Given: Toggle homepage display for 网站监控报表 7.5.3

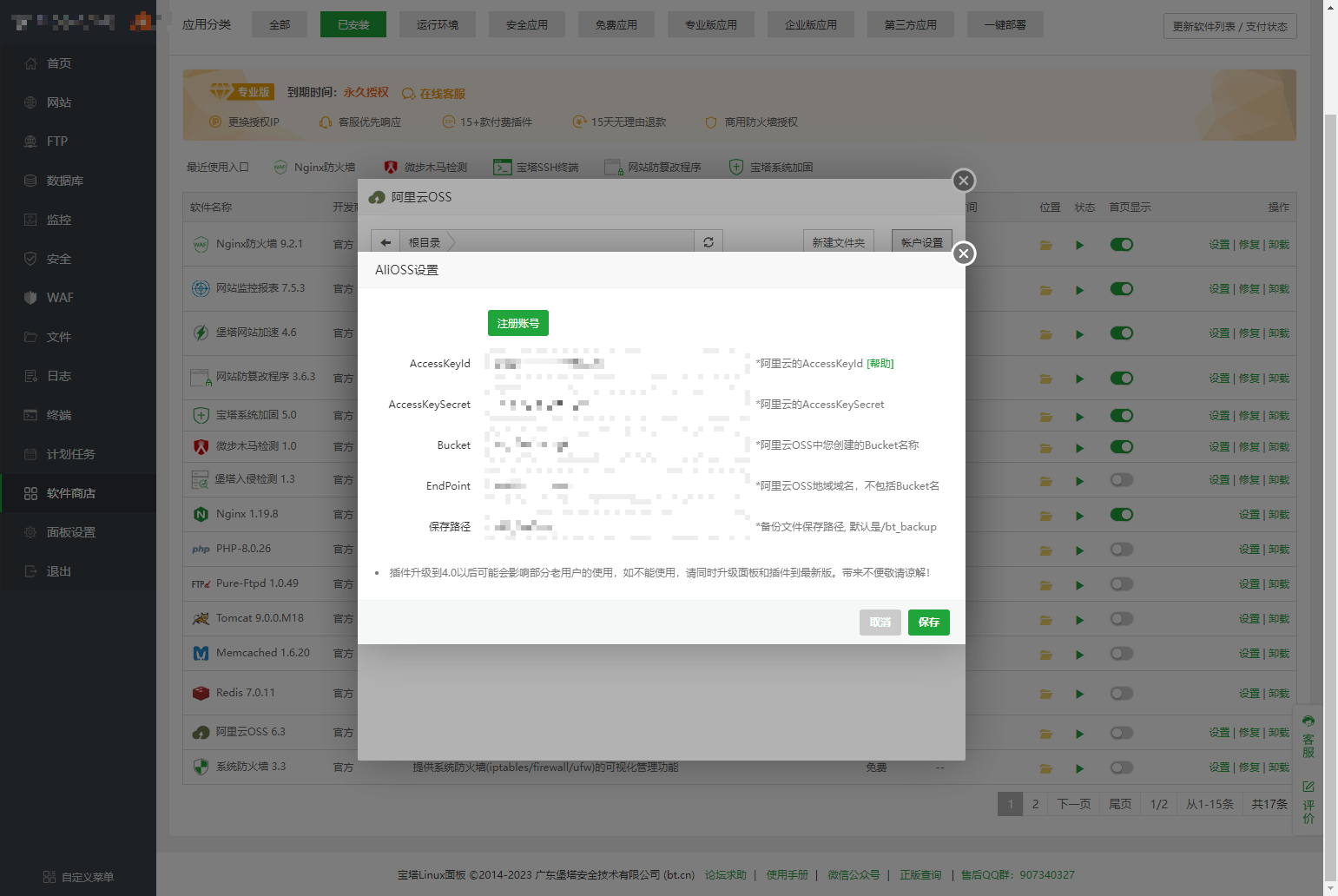Looking at the screenshot, I should click(x=1122, y=288).
